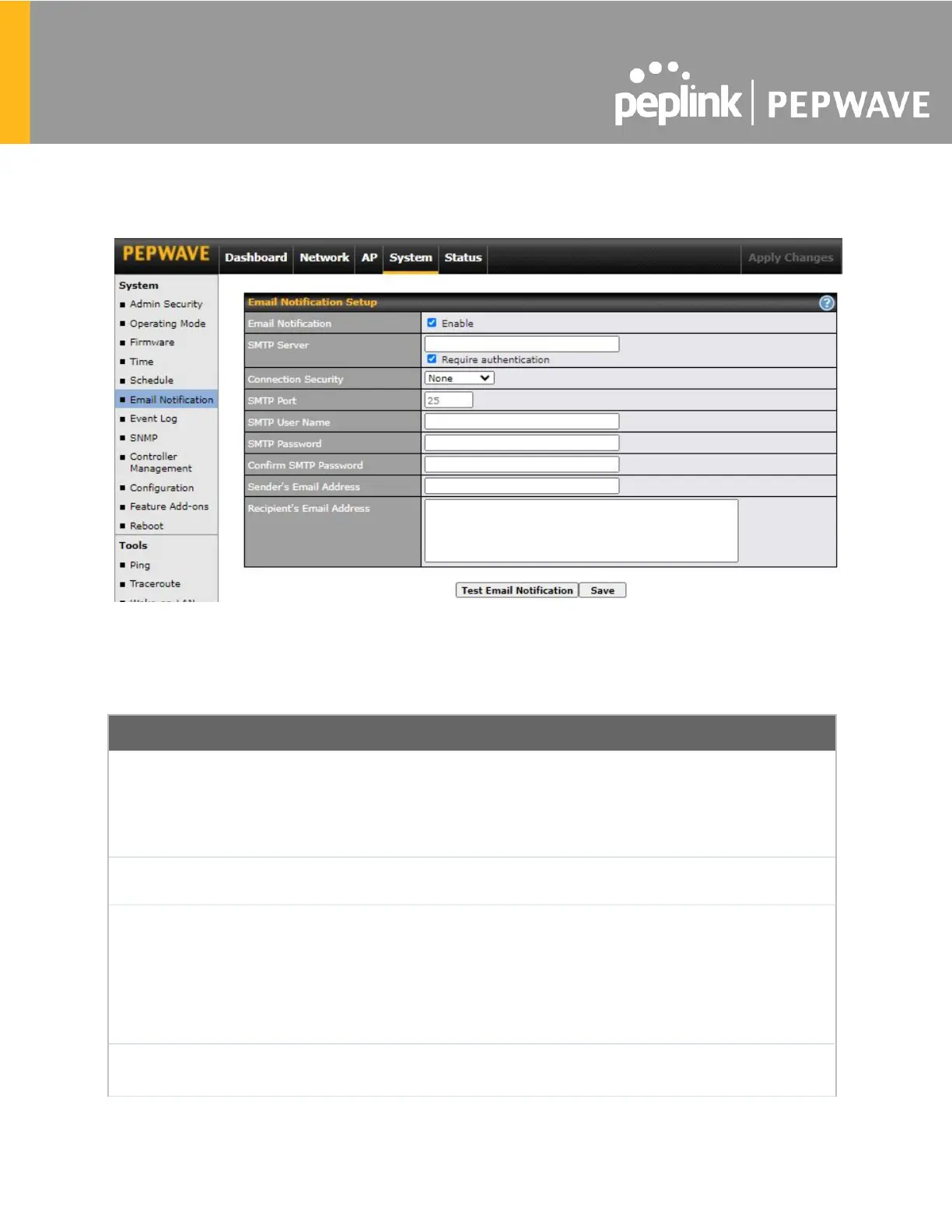Focus the SMTP Password field
Screen dimensions: 952x1232
pyautogui.click(x=522, y=443)
